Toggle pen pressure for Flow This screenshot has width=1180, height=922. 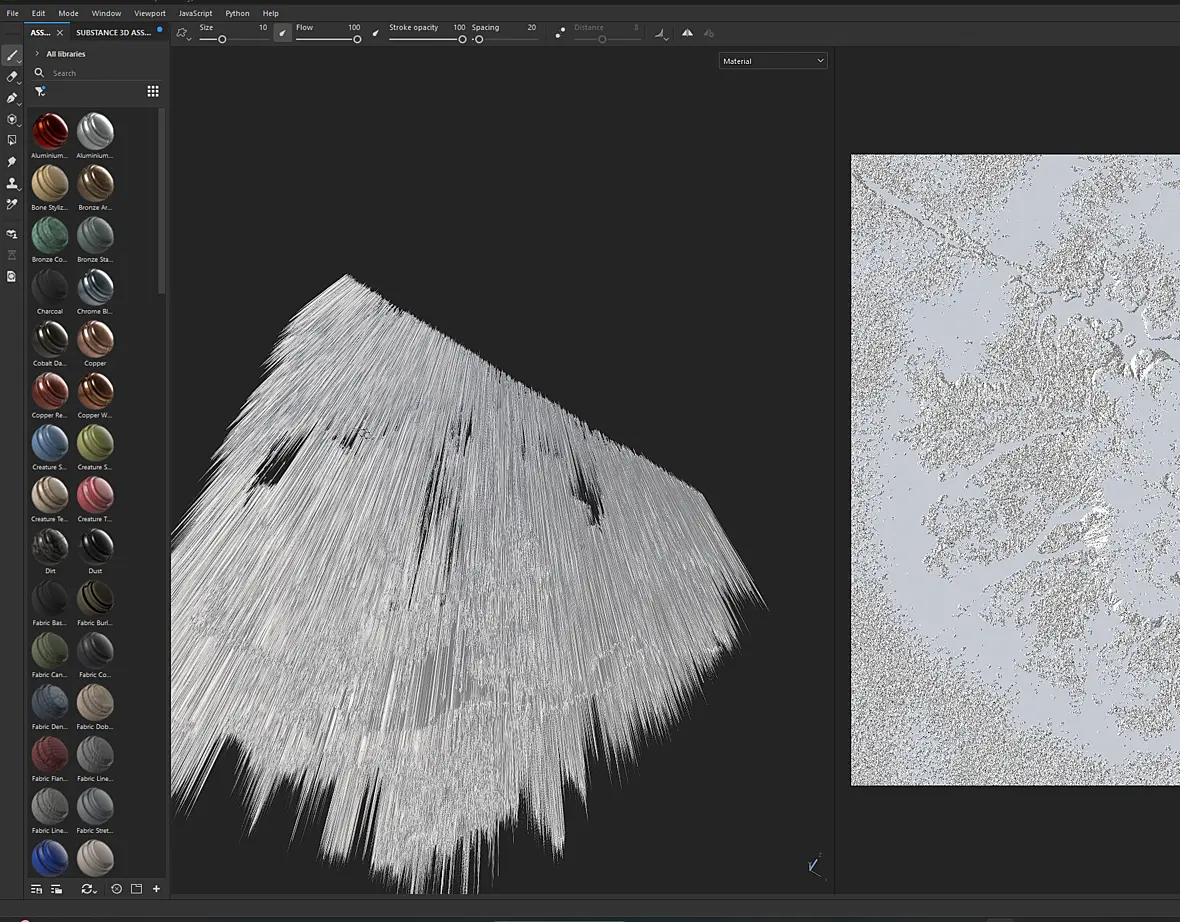376,32
